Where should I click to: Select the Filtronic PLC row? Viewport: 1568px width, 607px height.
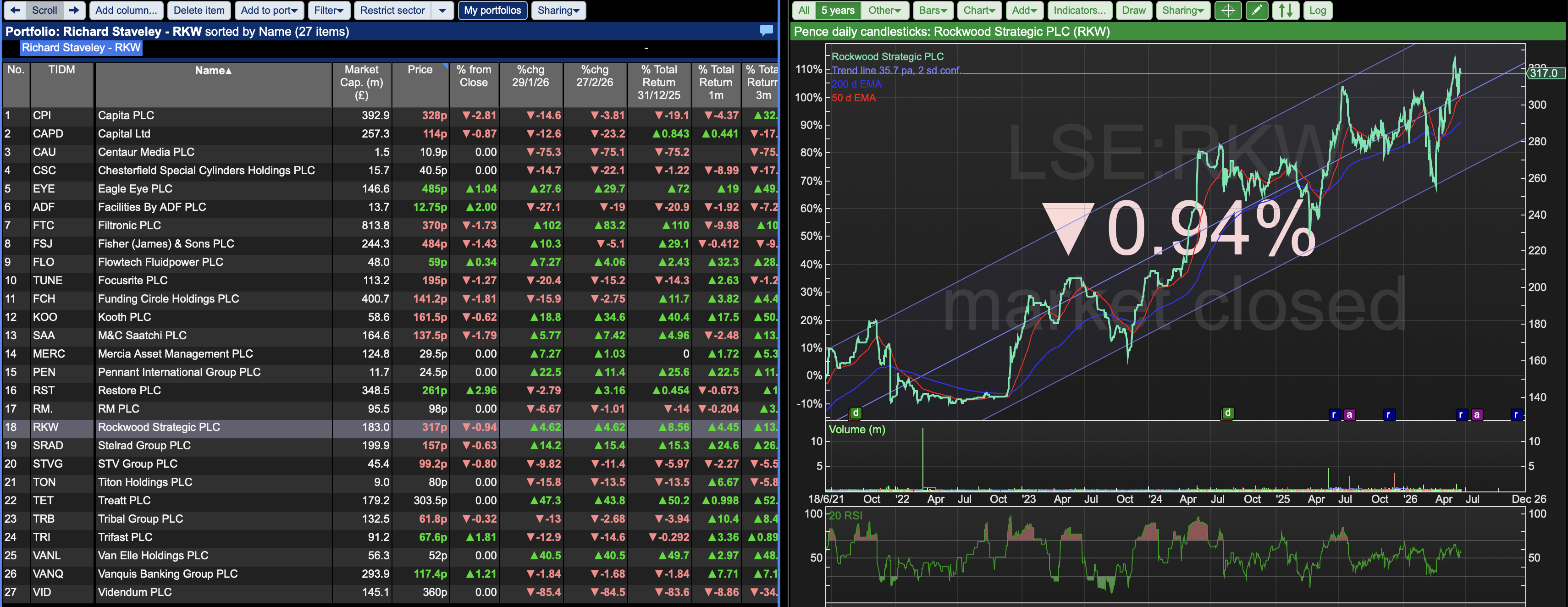point(390,225)
